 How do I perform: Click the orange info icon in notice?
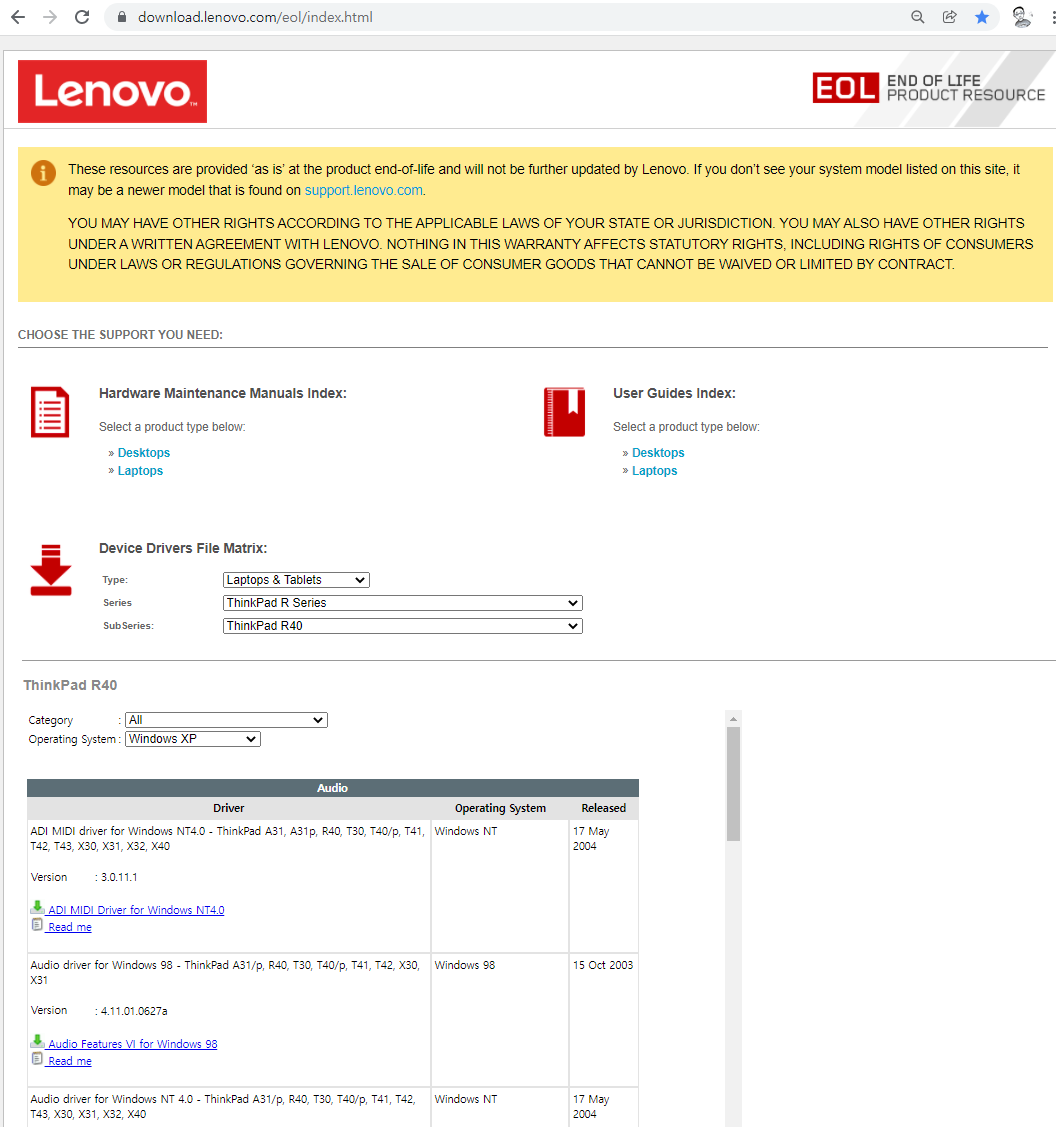pos(43,173)
